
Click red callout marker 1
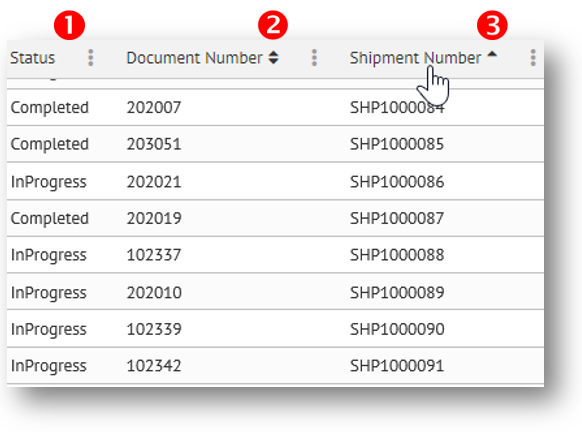point(69,25)
